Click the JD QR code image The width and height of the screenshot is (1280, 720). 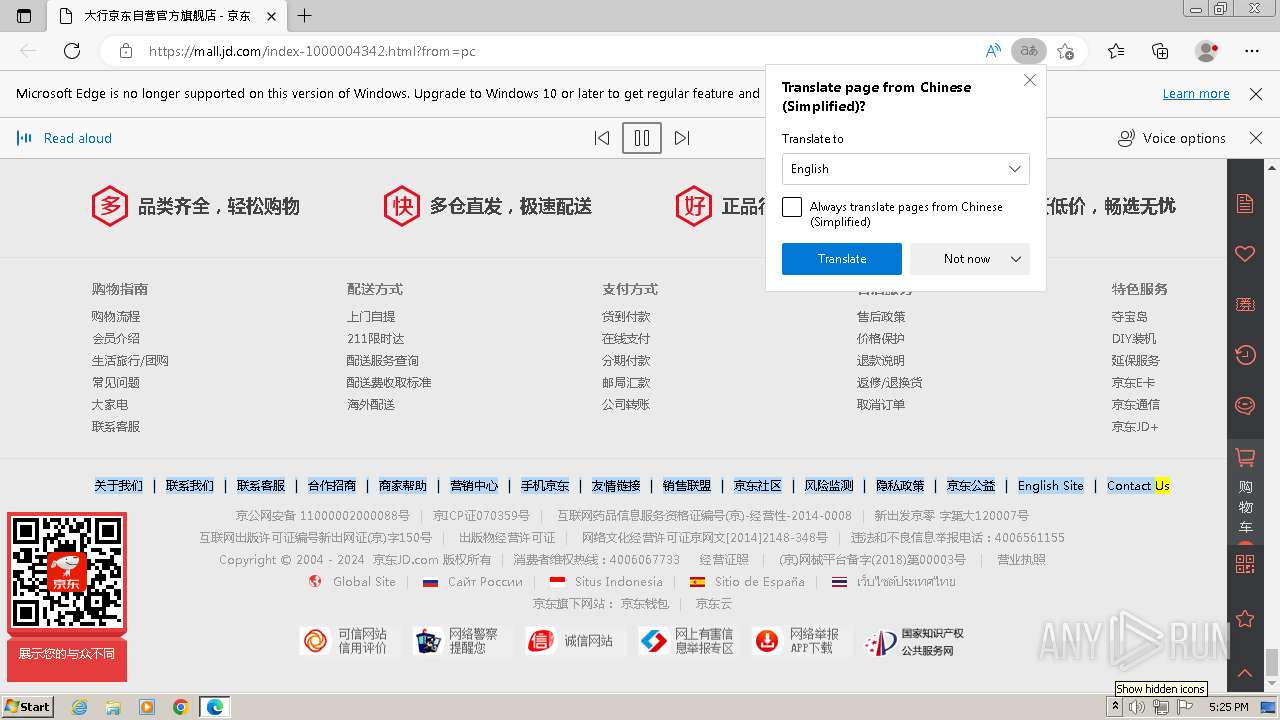pyautogui.click(x=67, y=572)
